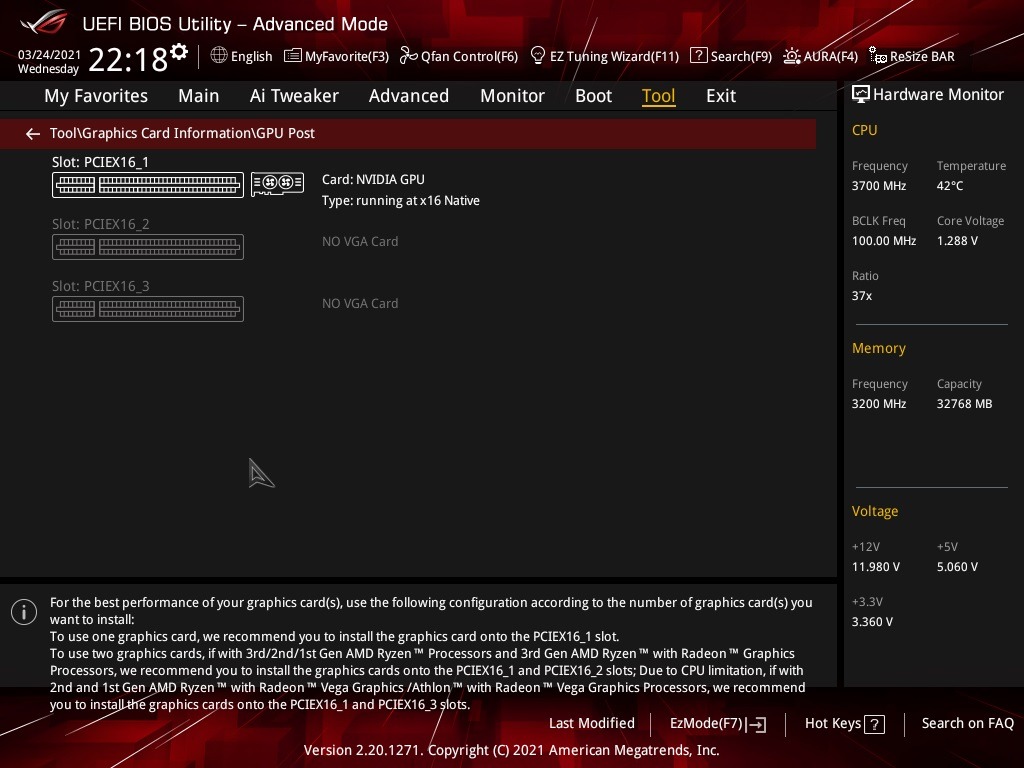Open Search(F9) question mark icon
The width and height of the screenshot is (1024, 768).
698,56
